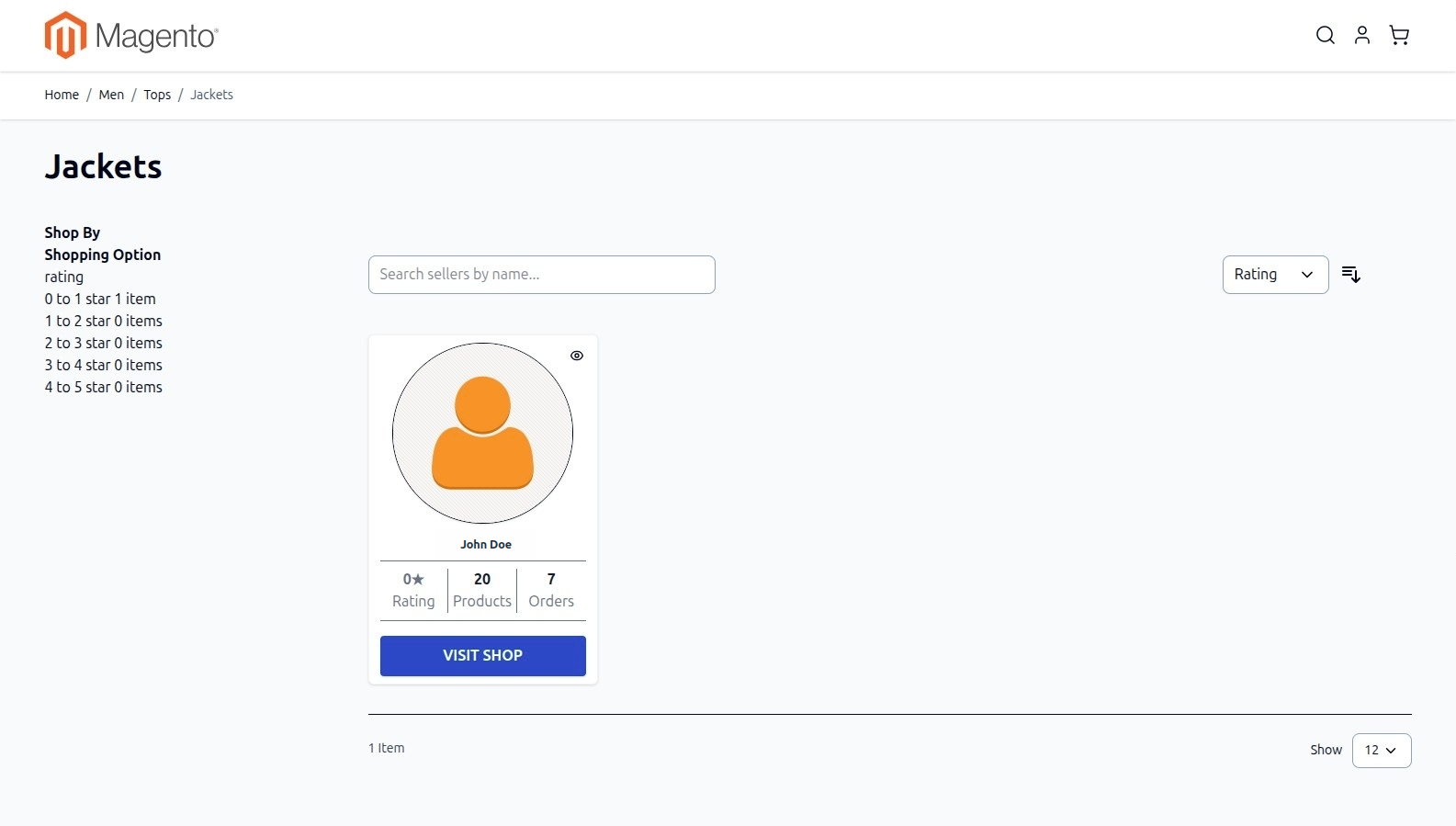Click the 'rating' filter label
Viewport: 1456px width, 826px height.
(x=63, y=277)
